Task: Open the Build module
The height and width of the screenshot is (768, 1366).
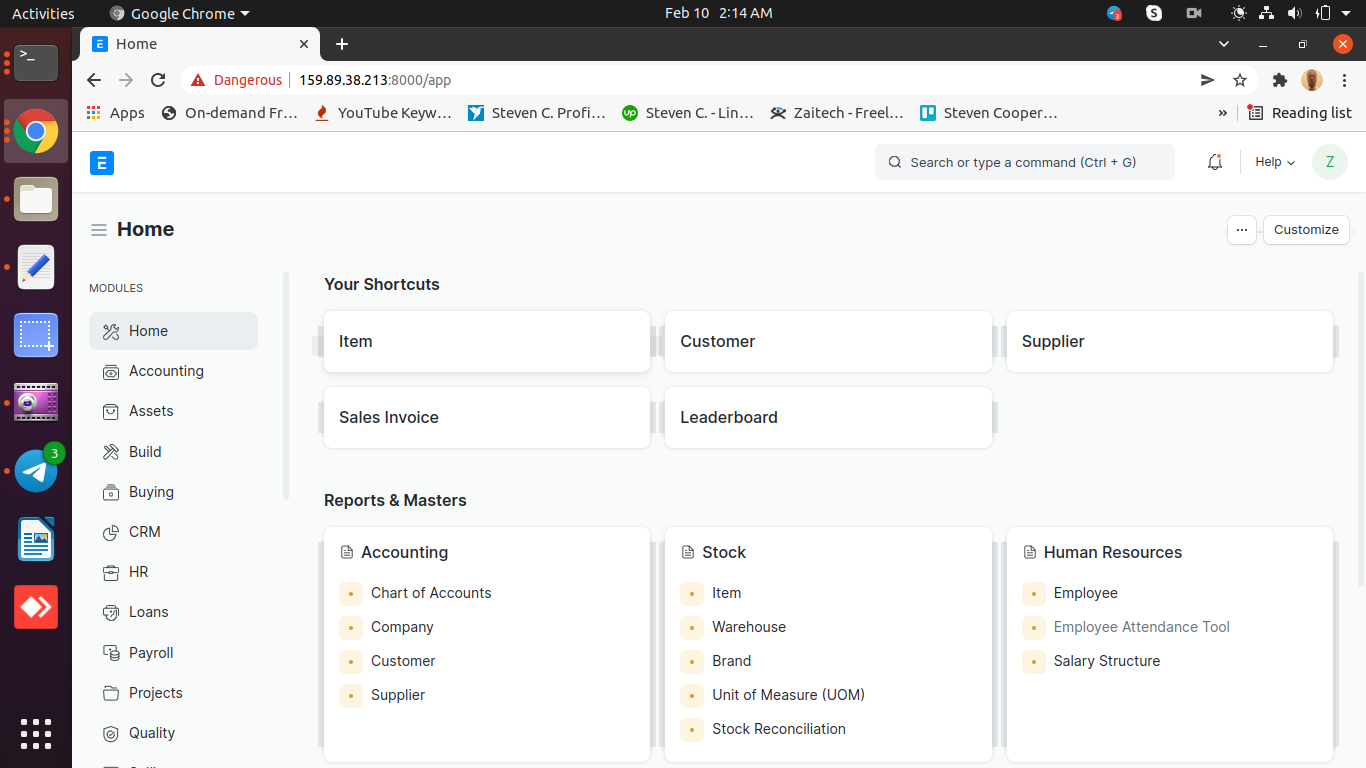Action: click(146, 451)
